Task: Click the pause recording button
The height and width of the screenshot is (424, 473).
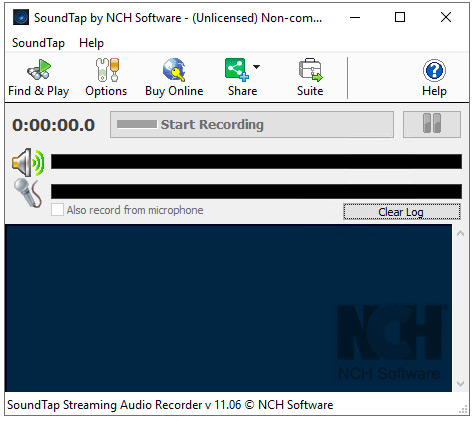Action: pyautogui.click(x=432, y=125)
